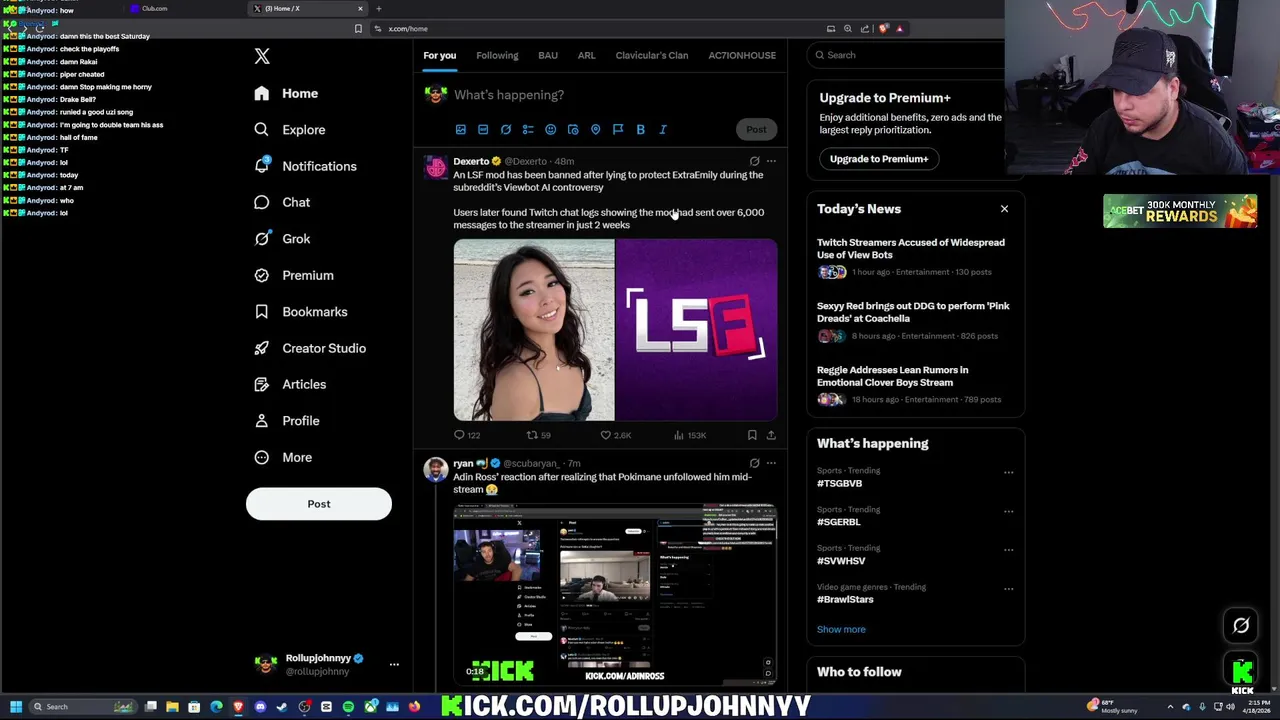Play the Adin Ross reaction video
Image resolution: width=1280 pixels, height=720 pixels.
click(x=615, y=596)
